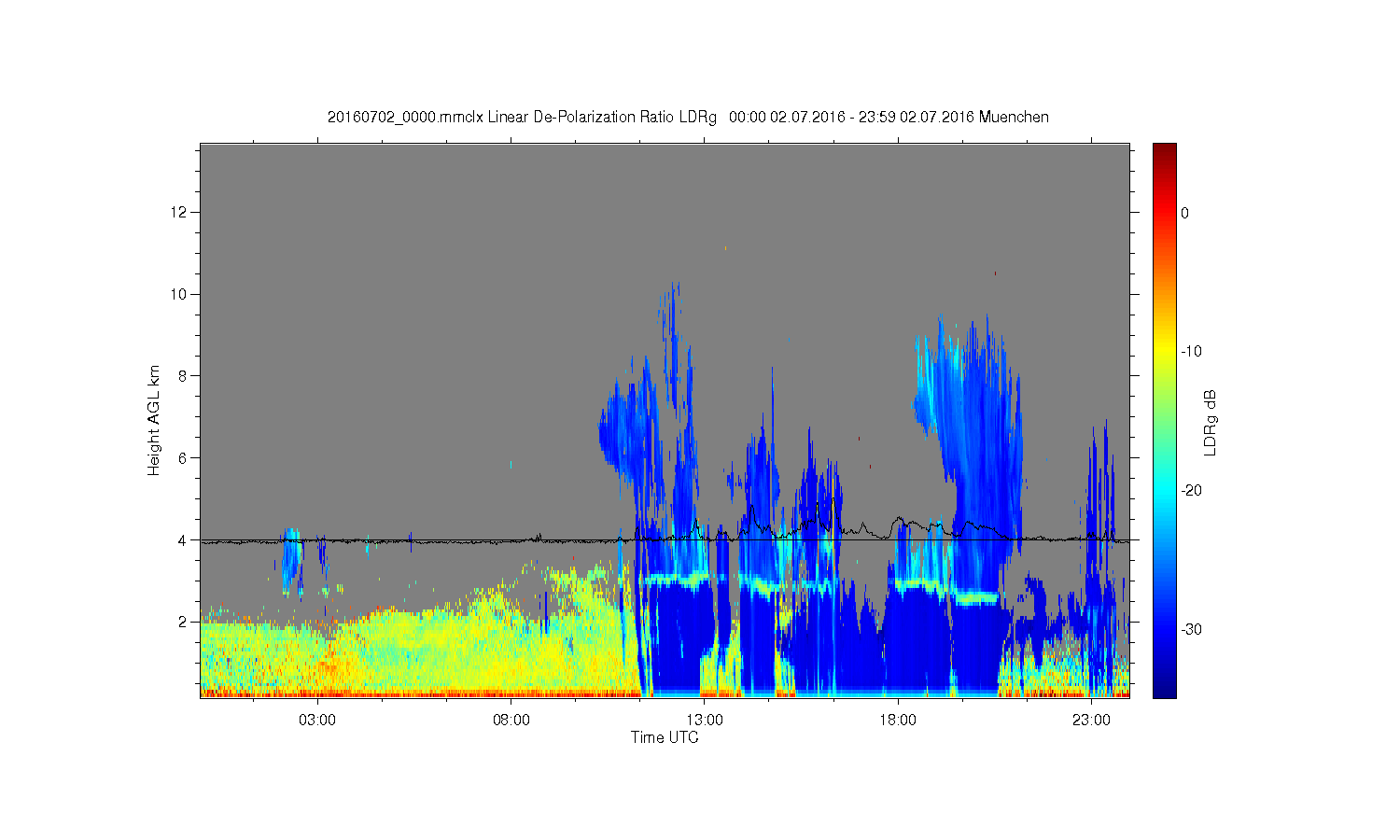The width and height of the screenshot is (1400, 840).
Task: Click the 13:00 time tick label
Action: (705, 721)
